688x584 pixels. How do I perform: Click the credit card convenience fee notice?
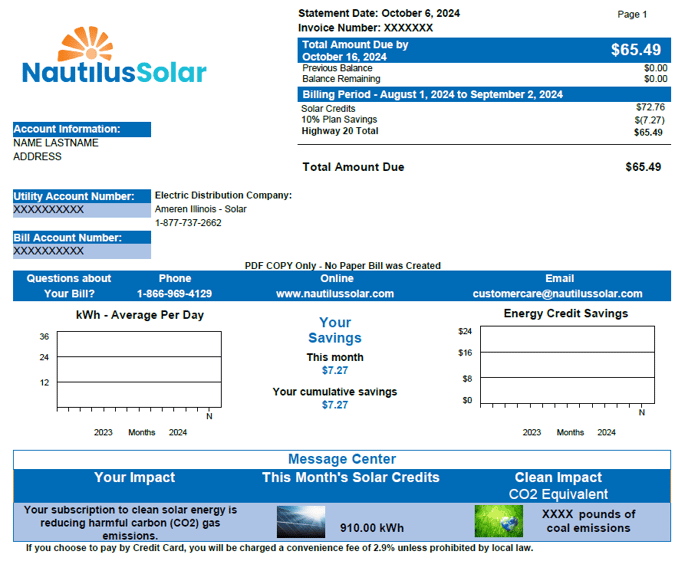(280, 548)
